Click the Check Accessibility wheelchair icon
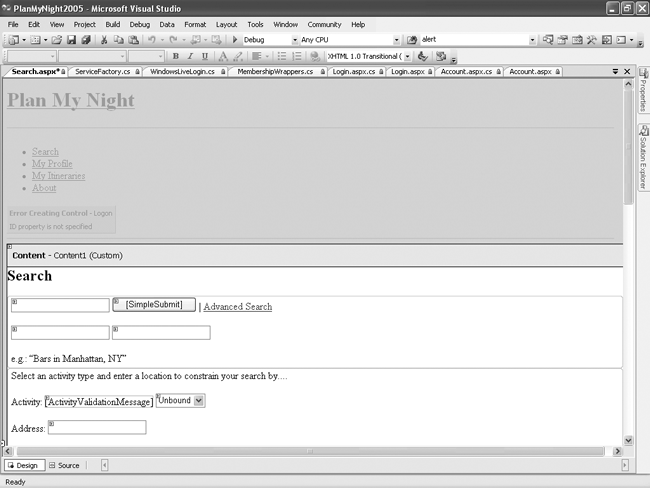Image resolution: width=650 pixels, height=488 pixels. tap(422, 56)
